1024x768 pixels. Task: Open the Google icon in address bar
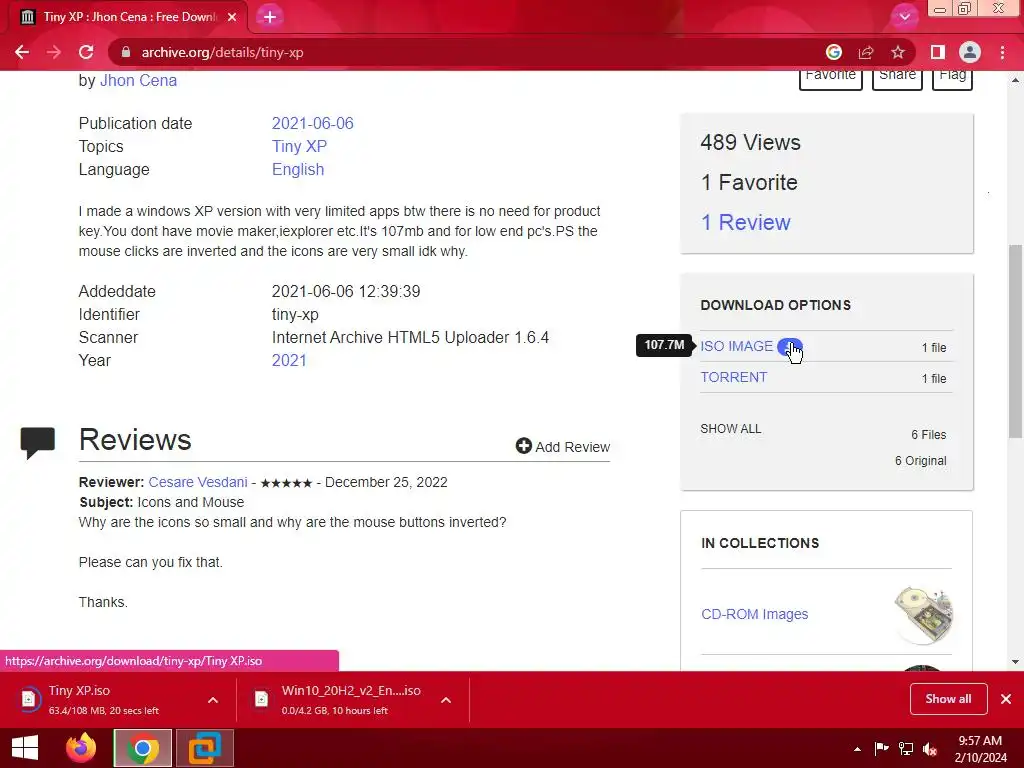tap(833, 52)
